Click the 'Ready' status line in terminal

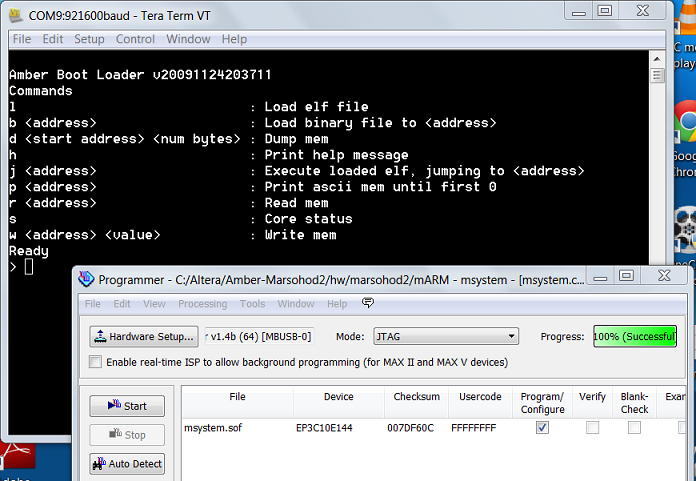point(28,251)
